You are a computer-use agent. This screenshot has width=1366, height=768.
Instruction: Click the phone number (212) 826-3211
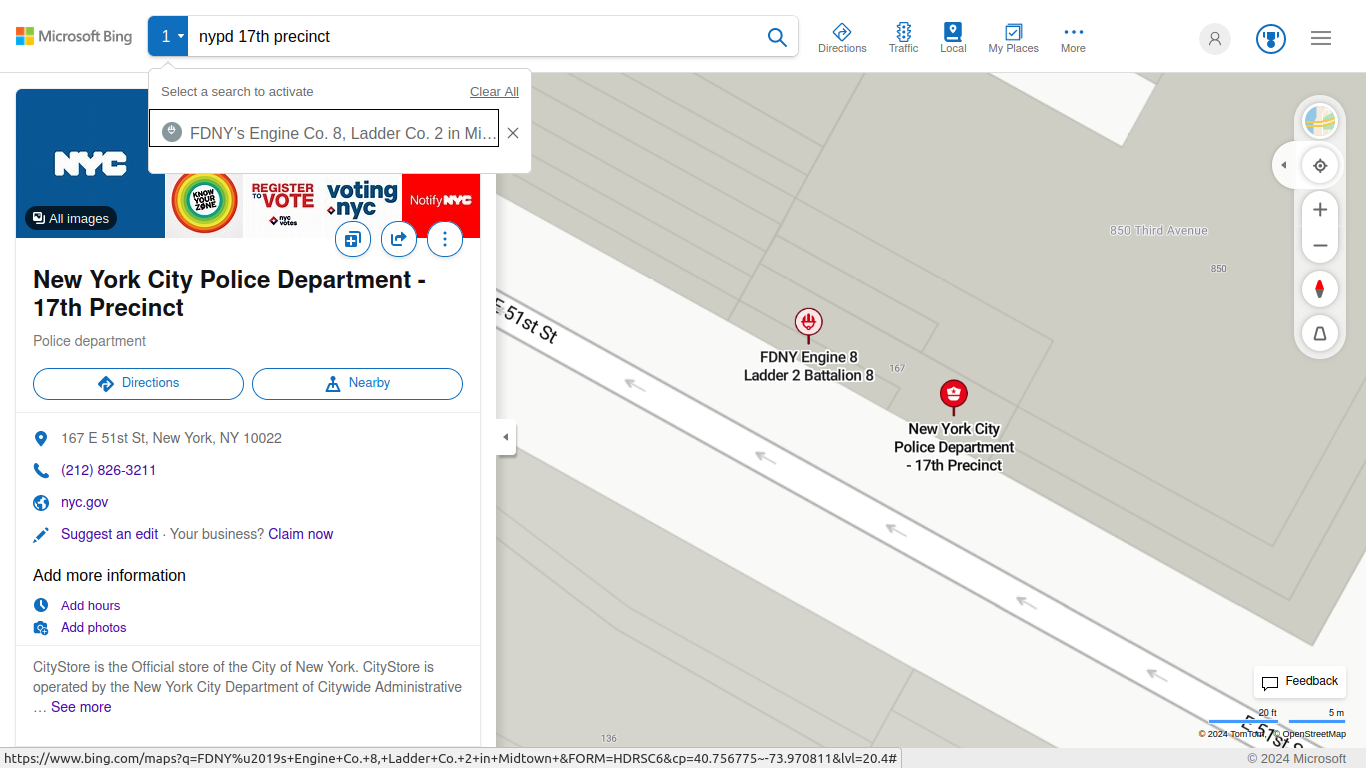(108, 470)
